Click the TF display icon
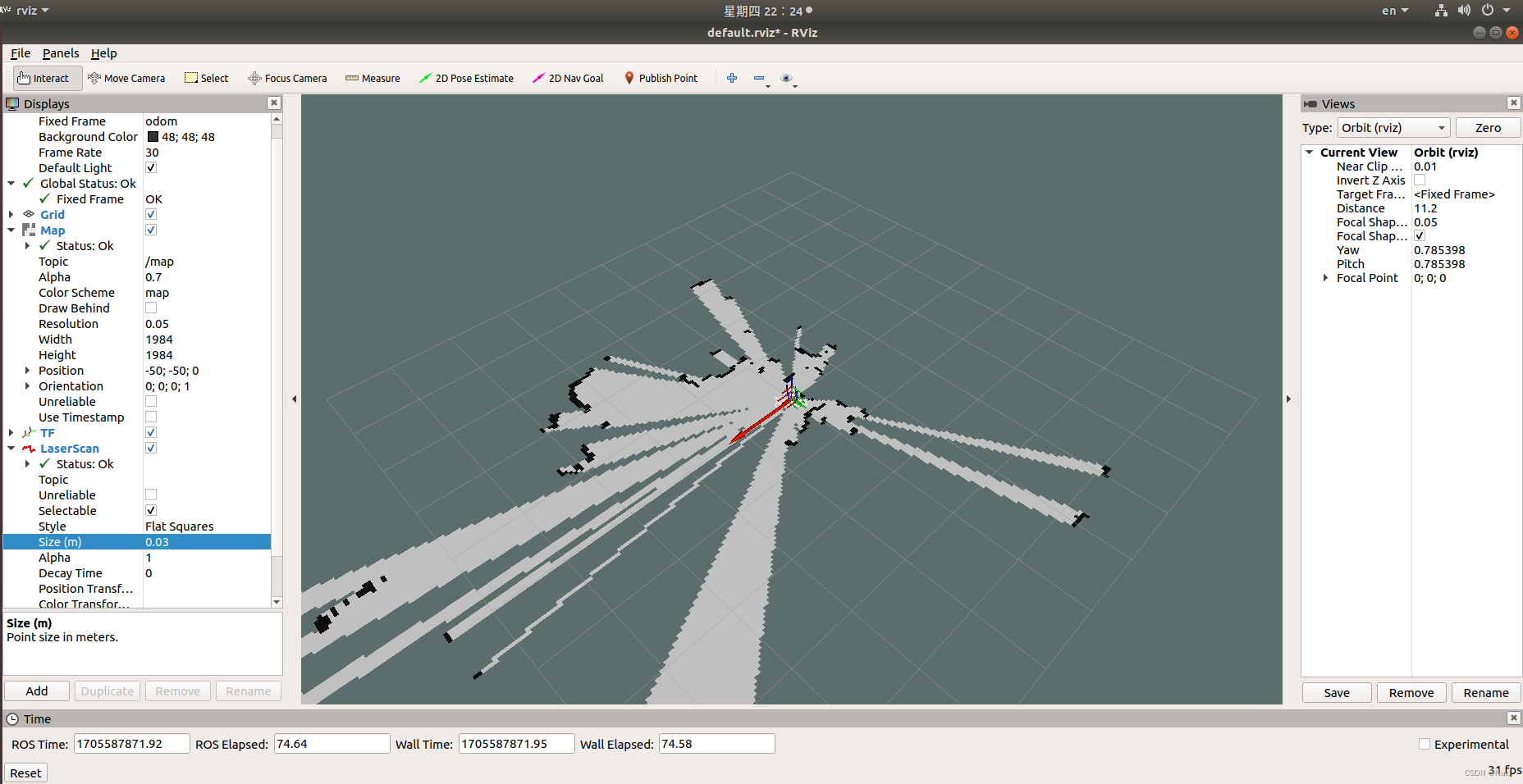The width and height of the screenshot is (1523, 784). point(29,432)
